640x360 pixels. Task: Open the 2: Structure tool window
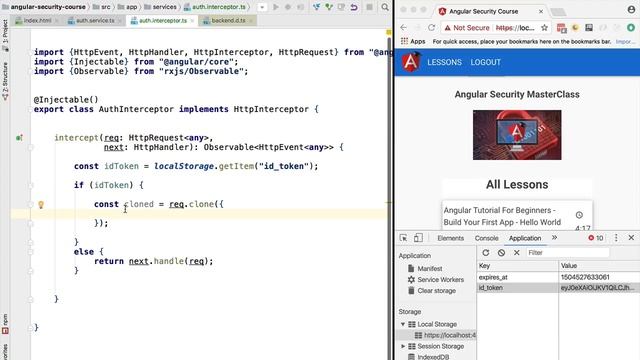point(5,81)
